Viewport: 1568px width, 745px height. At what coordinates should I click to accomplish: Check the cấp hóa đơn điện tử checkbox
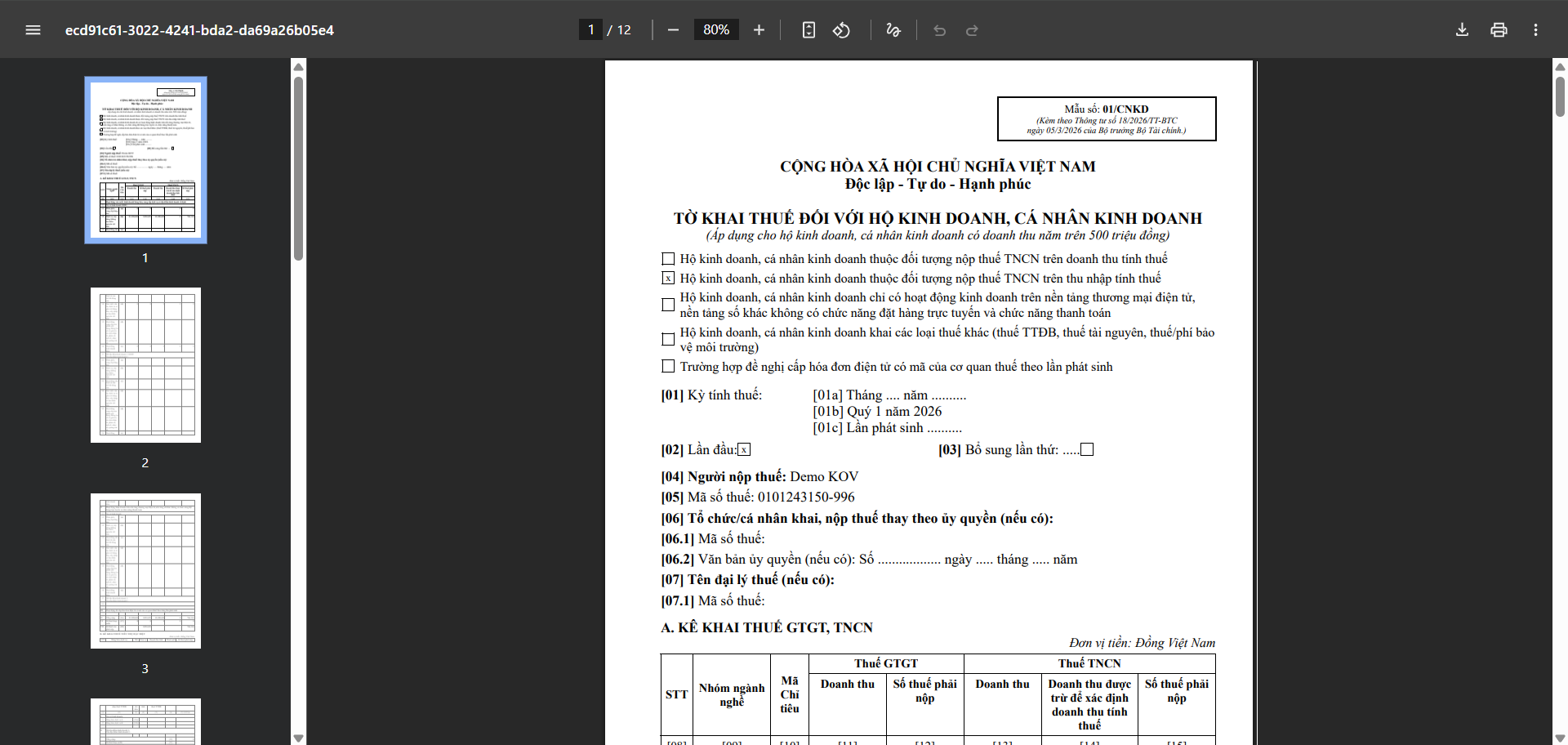point(668,367)
